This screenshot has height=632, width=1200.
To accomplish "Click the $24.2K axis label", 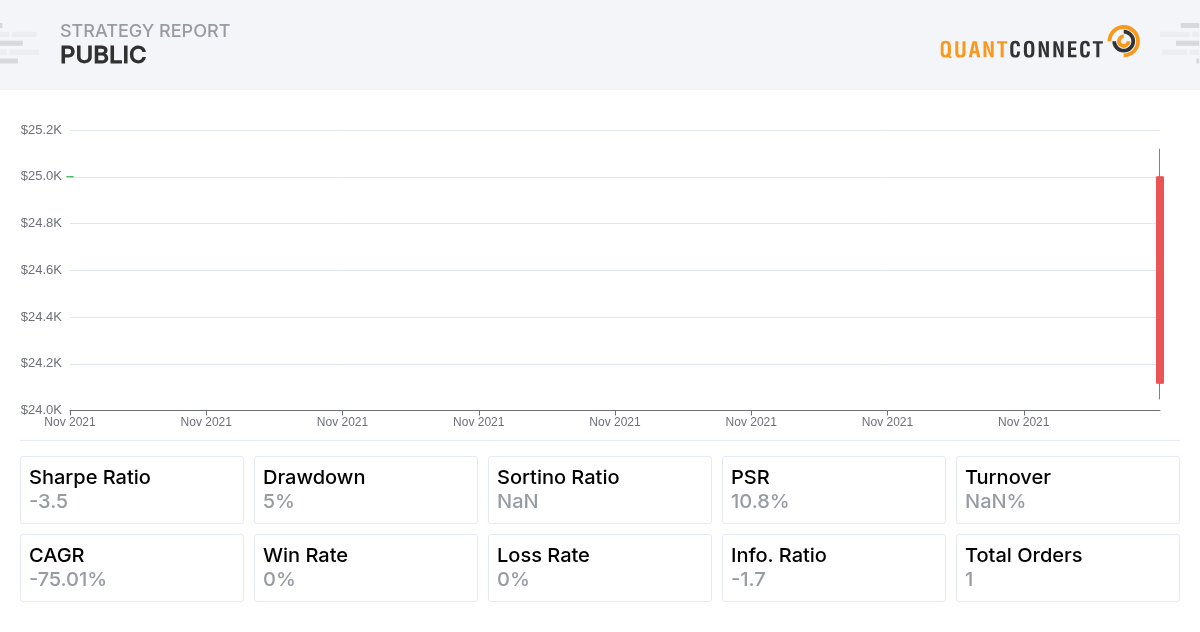I will pyautogui.click(x=41, y=363).
